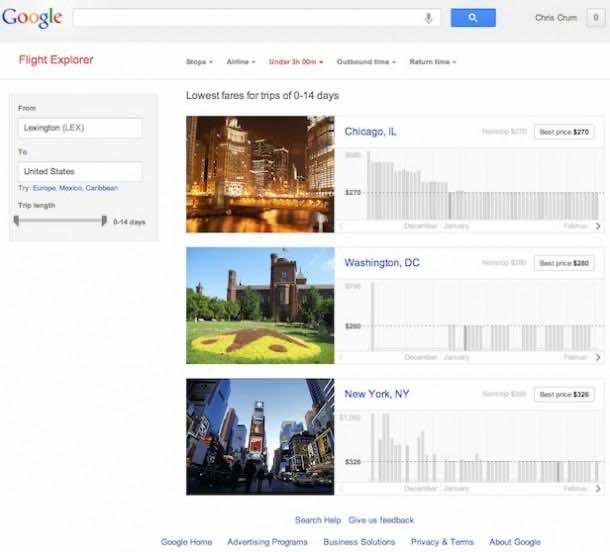Click next arrow on Washington price chart
The image size is (610, 552).
click(598, 357)
